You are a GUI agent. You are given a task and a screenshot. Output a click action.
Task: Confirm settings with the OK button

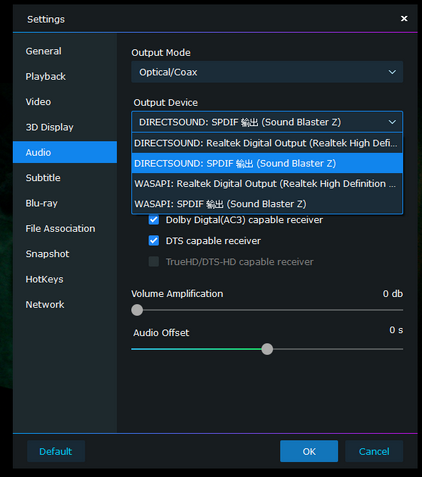309,451
